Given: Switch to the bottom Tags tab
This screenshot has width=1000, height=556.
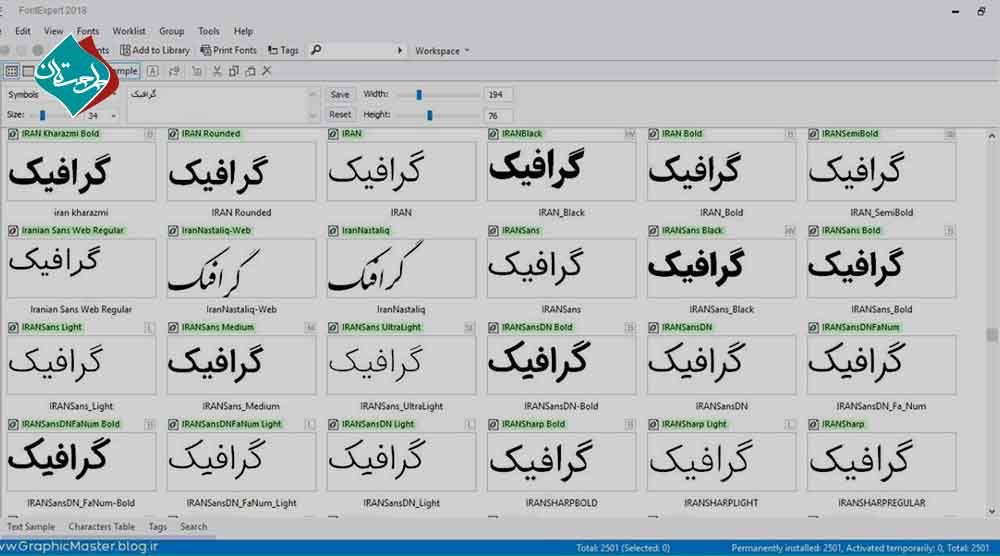Looking at the screenshot, I should 158,527.
